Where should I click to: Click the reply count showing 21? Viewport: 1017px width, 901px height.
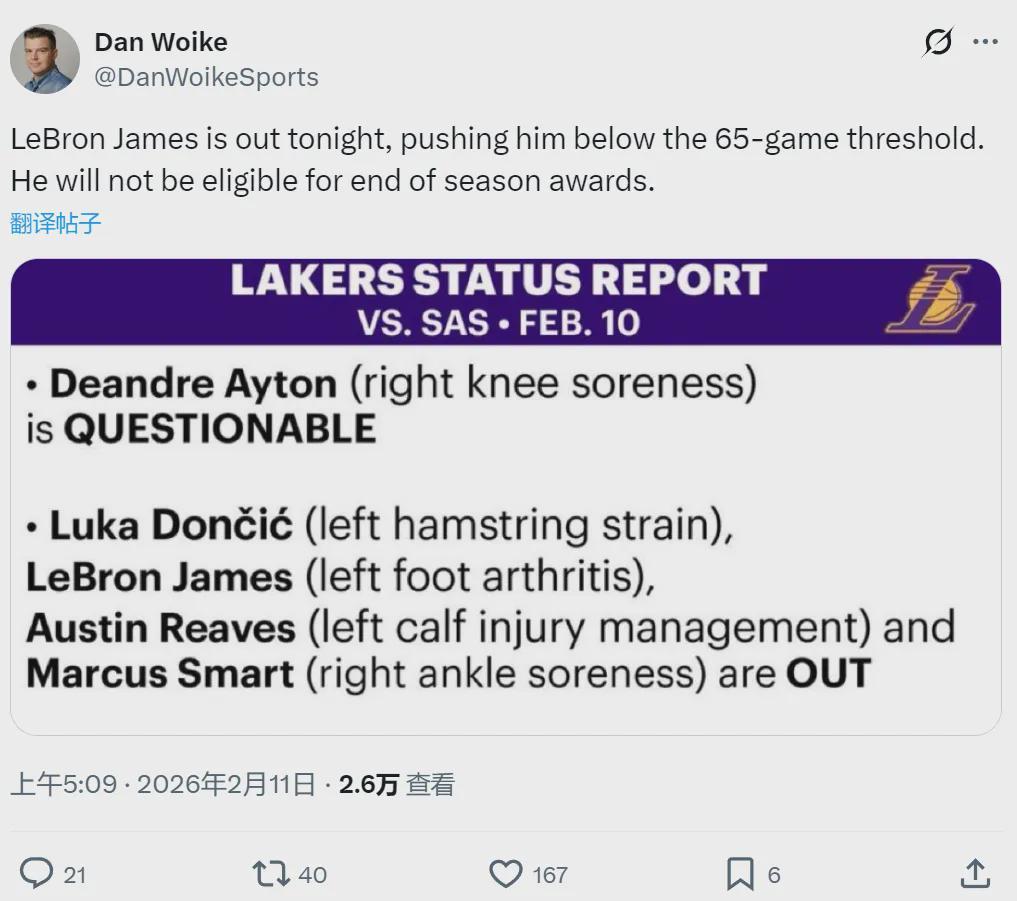75,875
